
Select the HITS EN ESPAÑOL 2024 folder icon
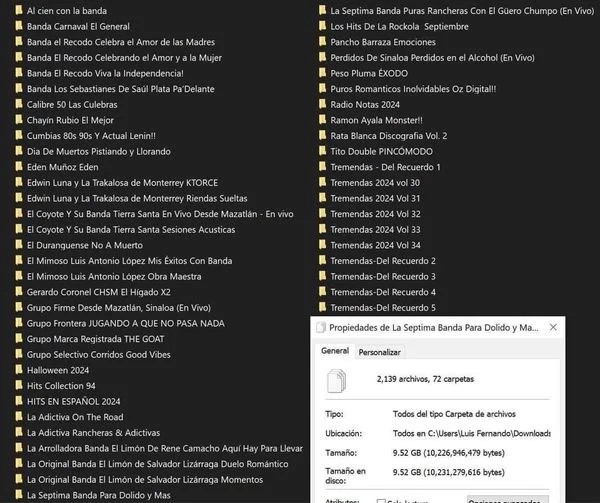[x=18, y=401]
